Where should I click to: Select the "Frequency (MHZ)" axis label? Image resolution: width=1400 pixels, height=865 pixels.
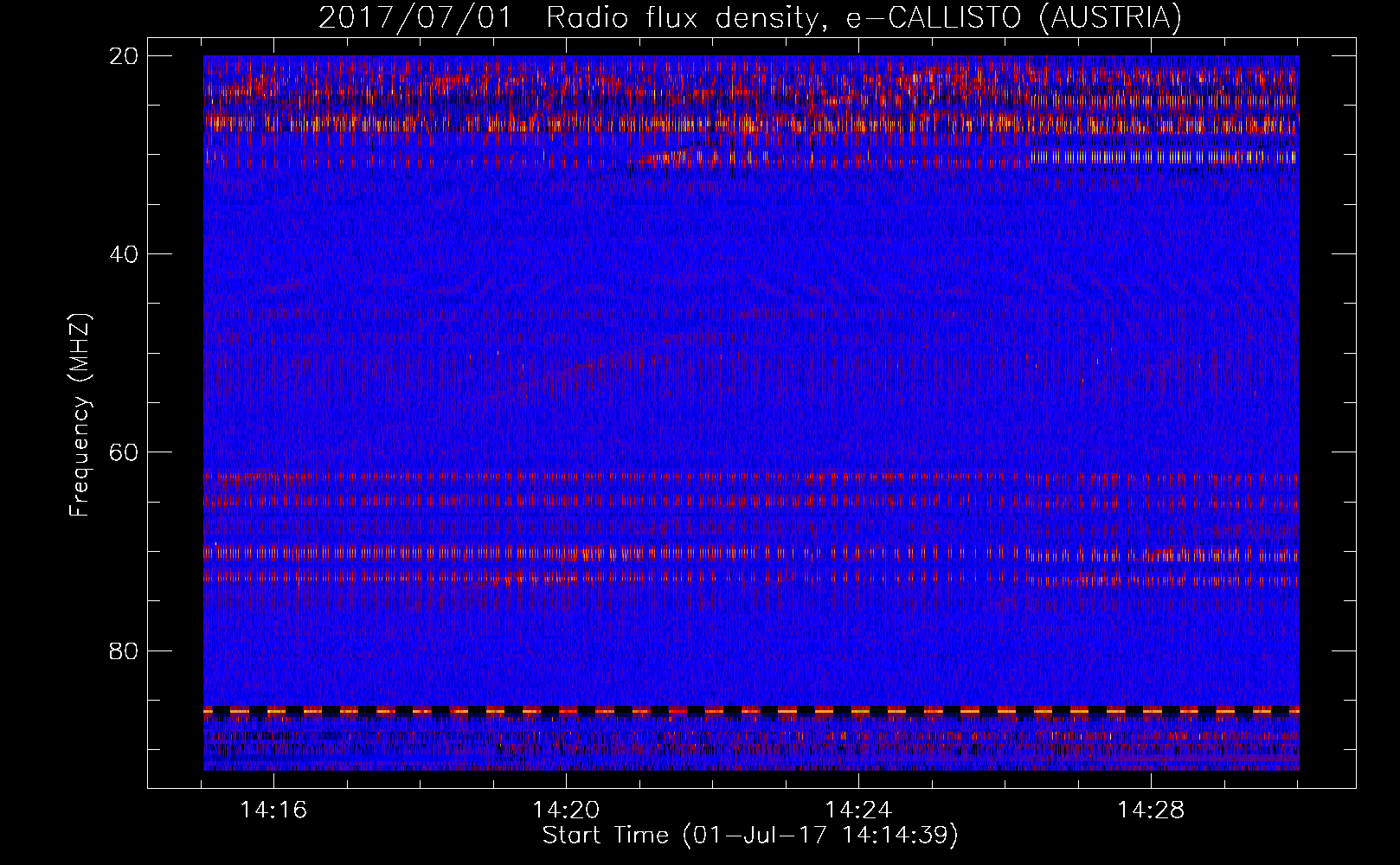tap(80, 415)
